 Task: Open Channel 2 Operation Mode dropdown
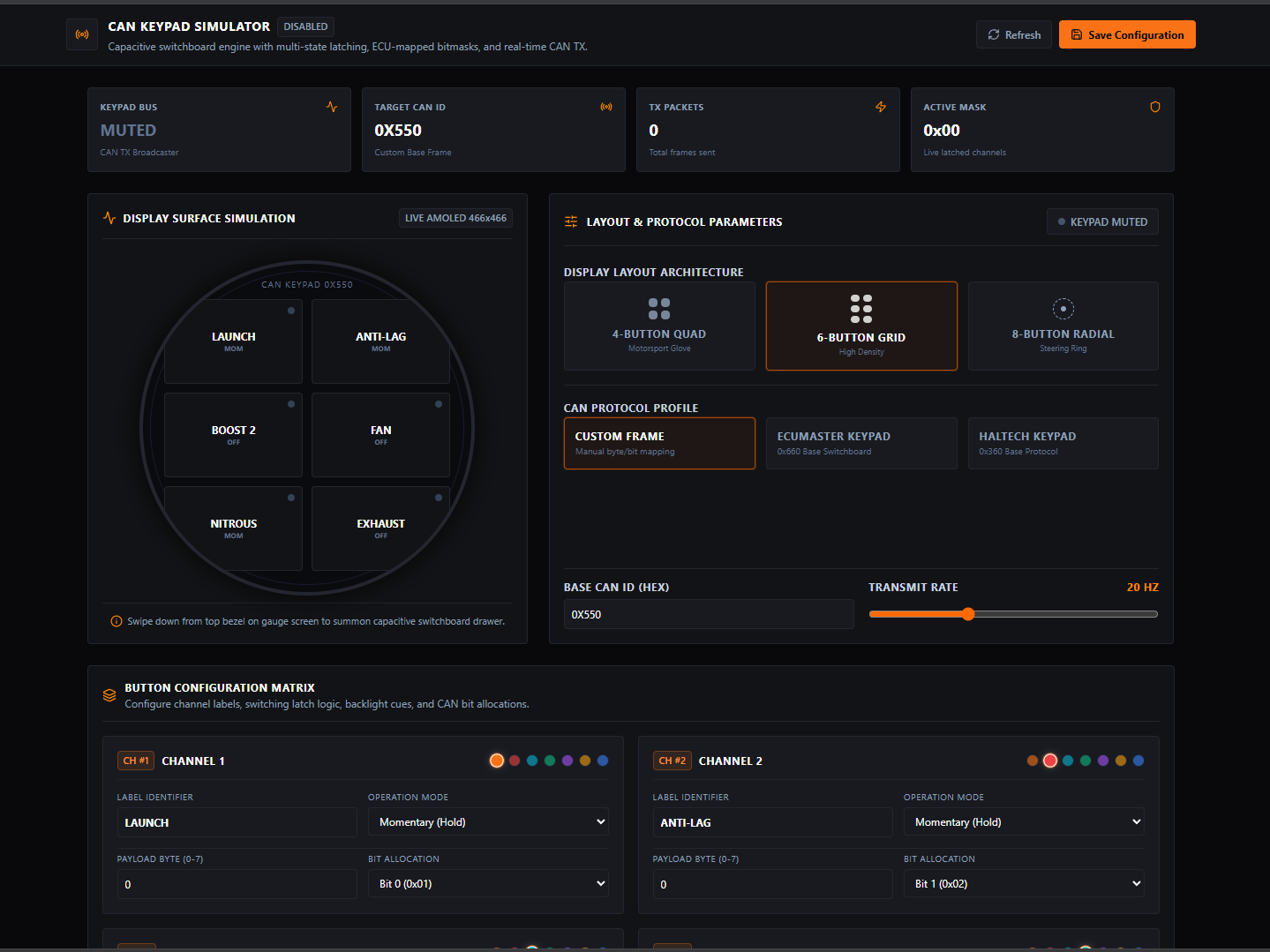1024,822
